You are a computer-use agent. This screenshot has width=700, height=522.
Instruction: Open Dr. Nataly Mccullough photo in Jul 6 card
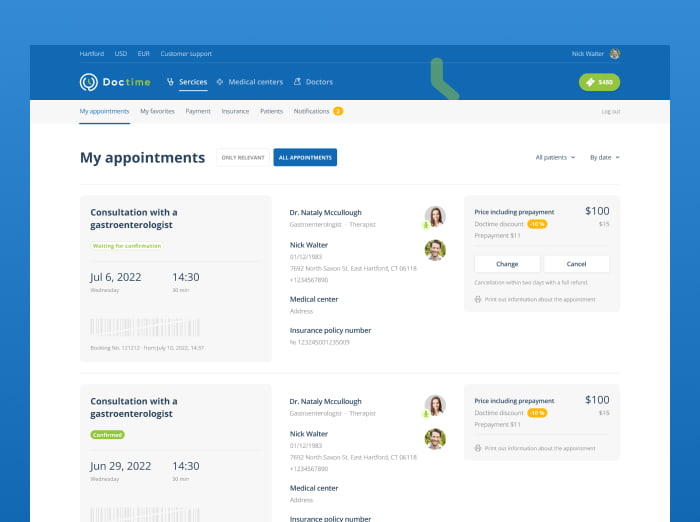click(435, 217)
